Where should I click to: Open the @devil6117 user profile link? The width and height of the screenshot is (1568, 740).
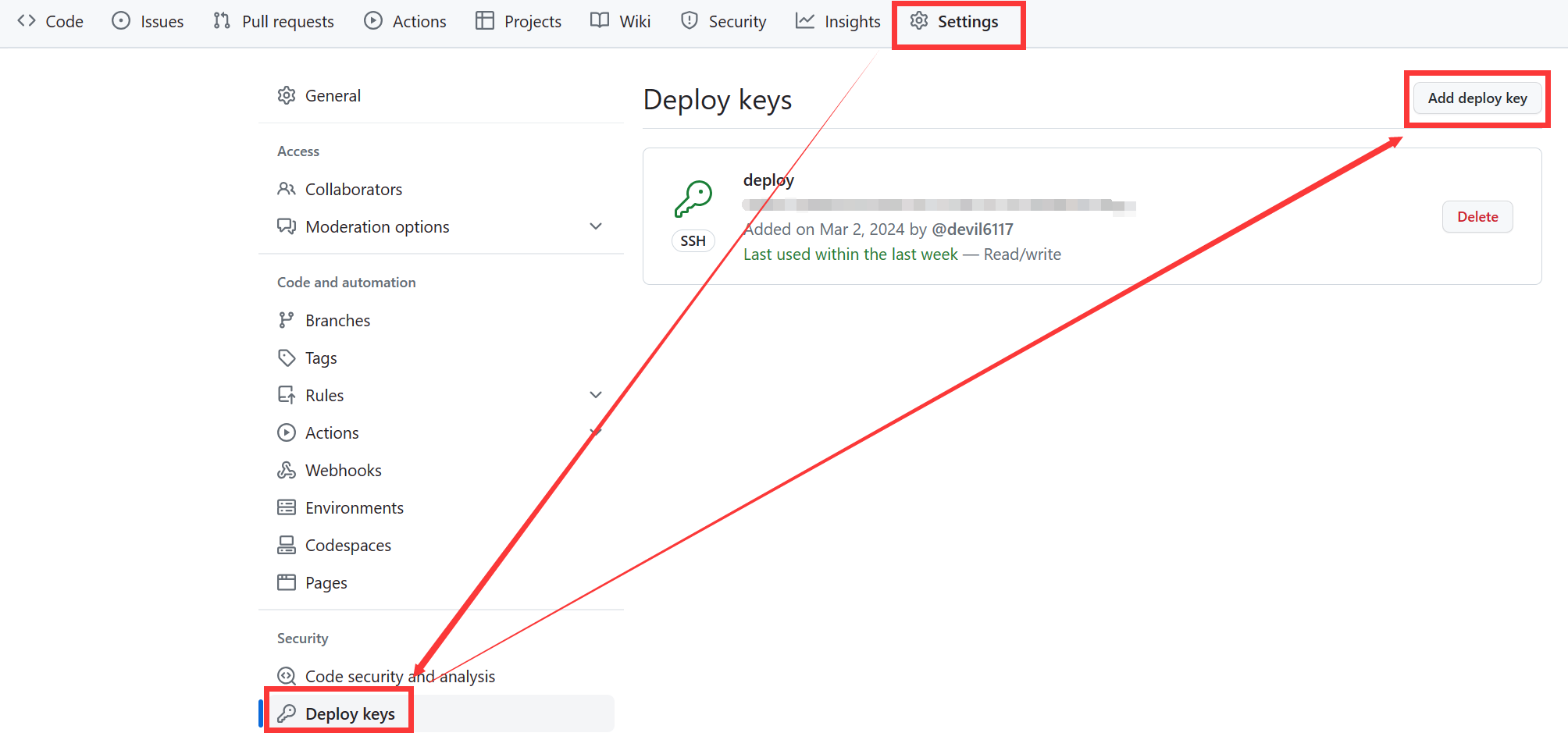[x=972, y=229]
